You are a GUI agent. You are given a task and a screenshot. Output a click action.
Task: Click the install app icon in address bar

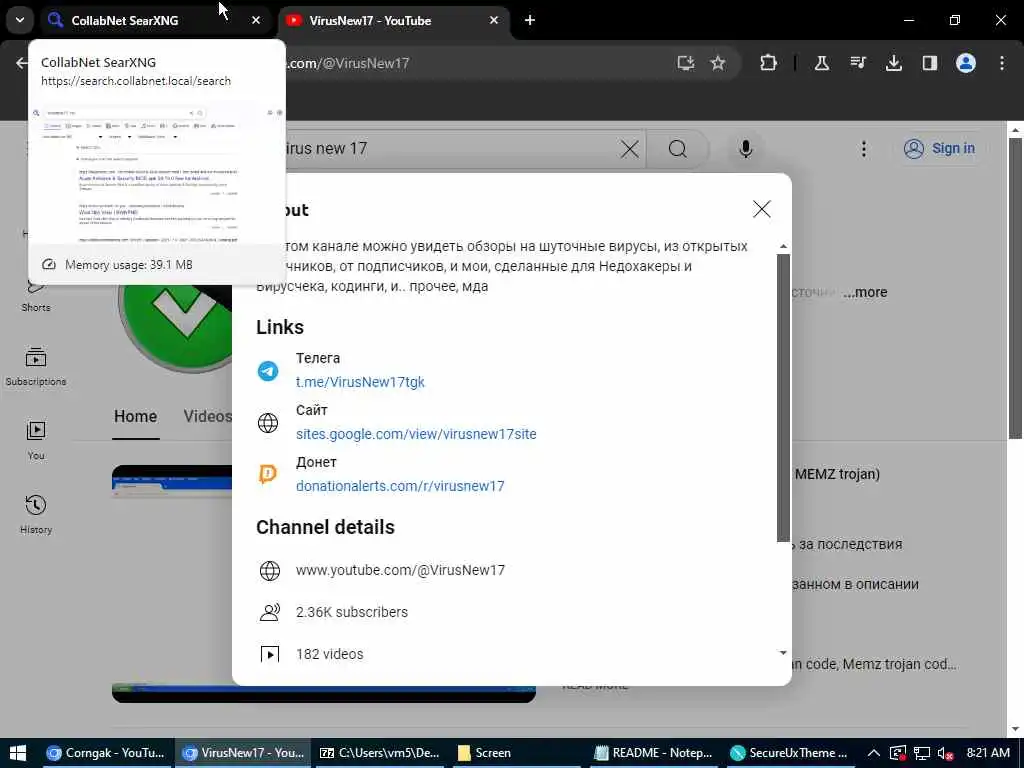685,63
